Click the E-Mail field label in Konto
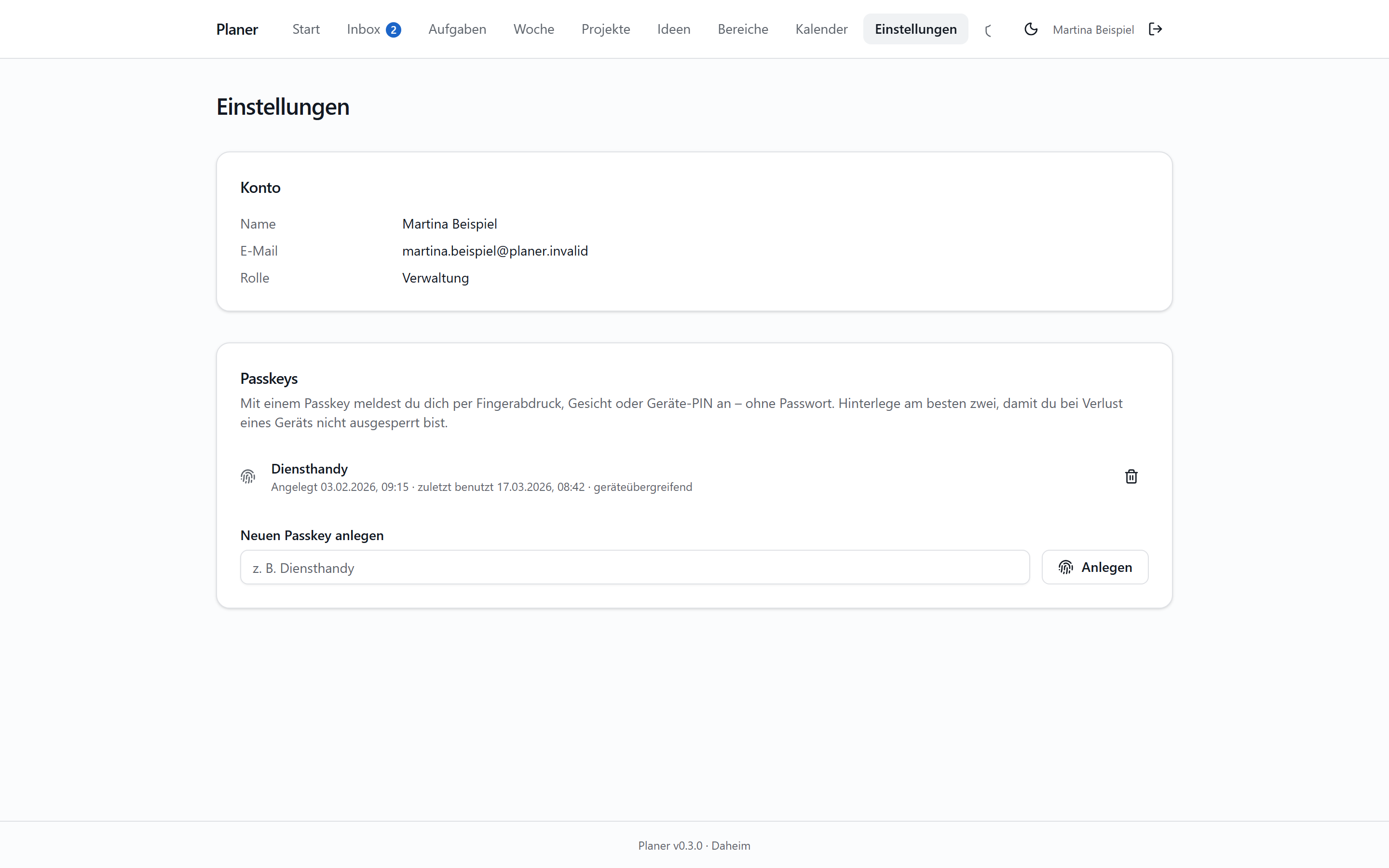Image resolution: width=1389 pixels, height=868 pixels. (x=259, y=251)
